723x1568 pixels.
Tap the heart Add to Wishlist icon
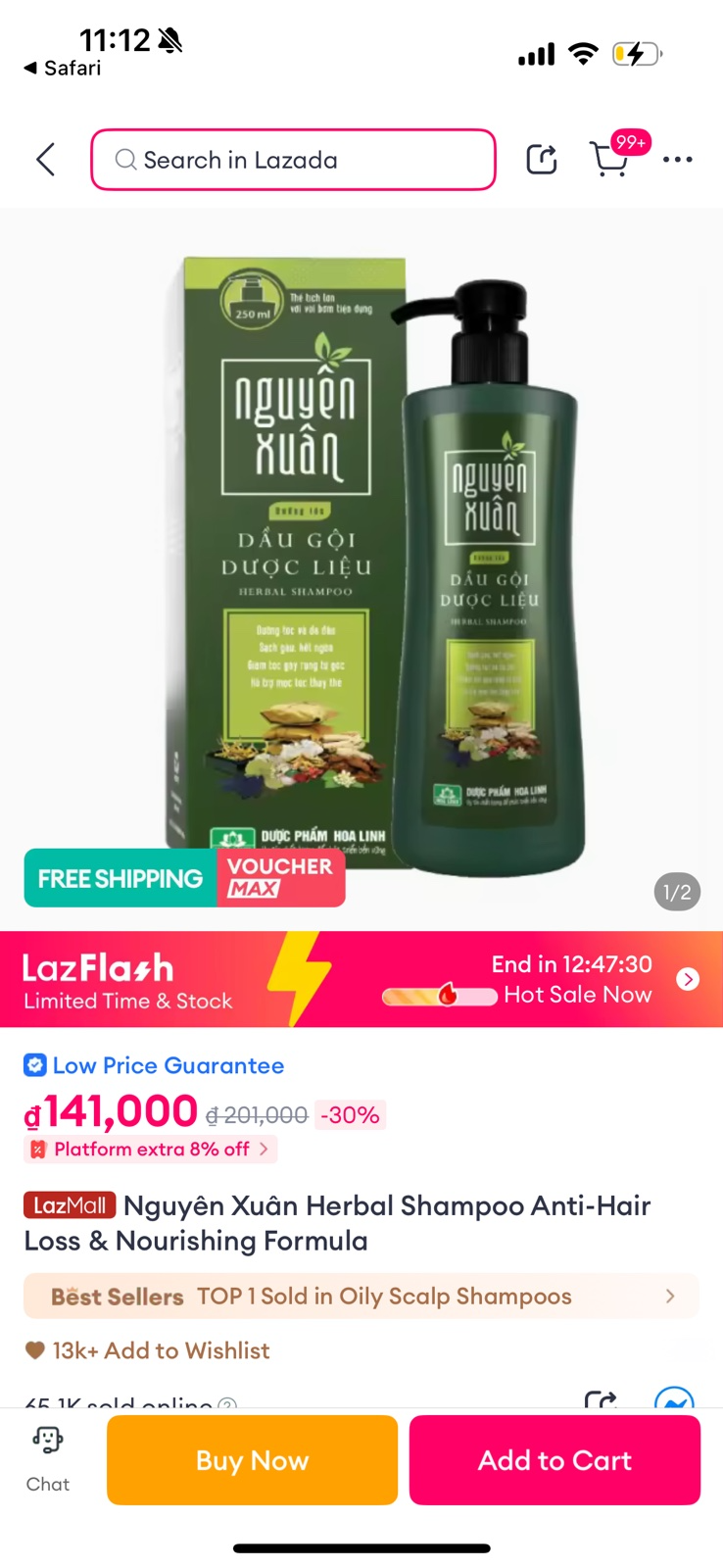35,1350
